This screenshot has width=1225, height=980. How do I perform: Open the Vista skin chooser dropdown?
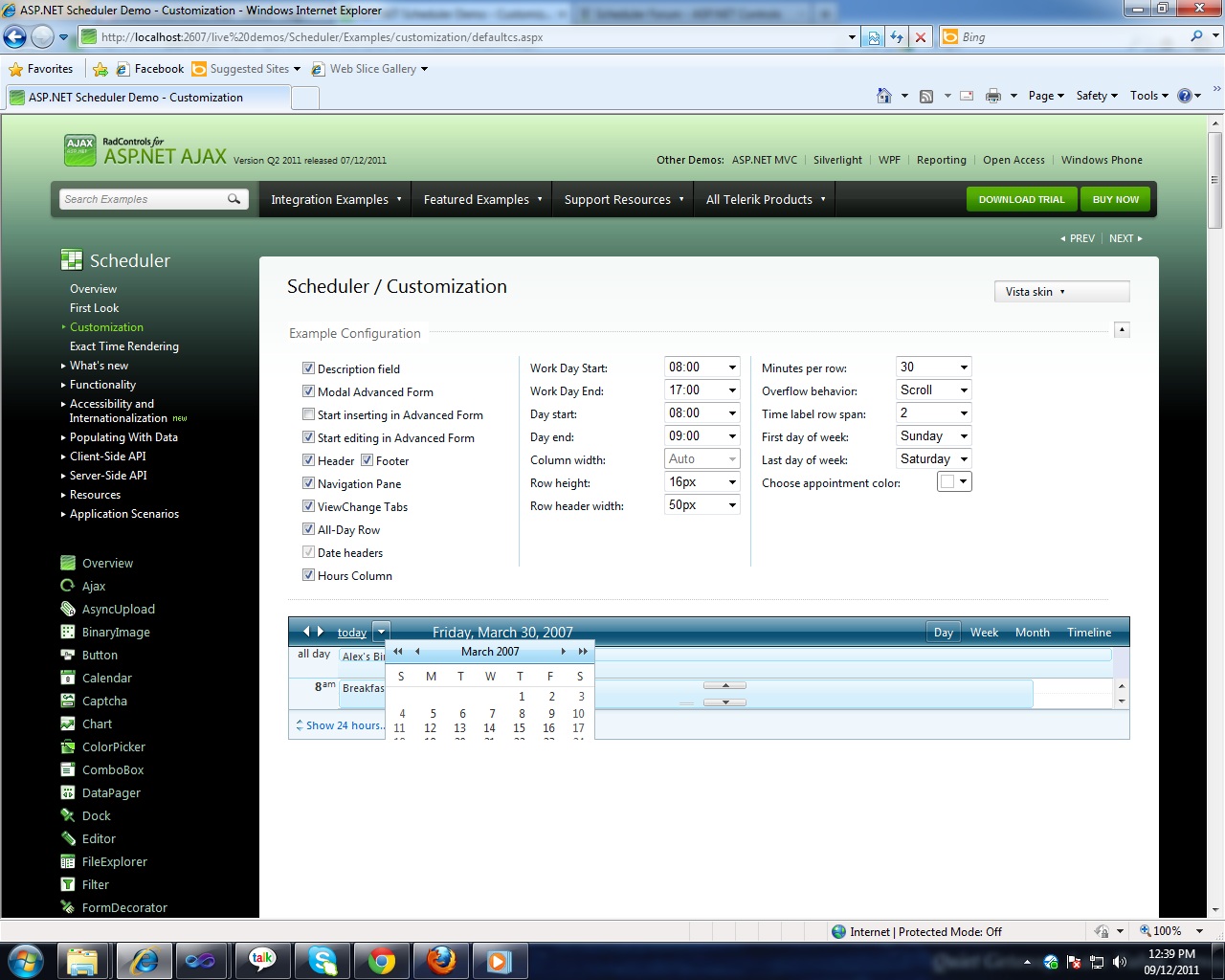click(x=1062, y=292)
